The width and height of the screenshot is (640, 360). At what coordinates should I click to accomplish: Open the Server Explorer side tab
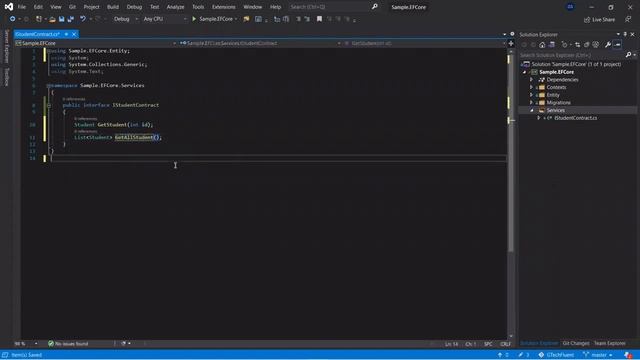6,46
